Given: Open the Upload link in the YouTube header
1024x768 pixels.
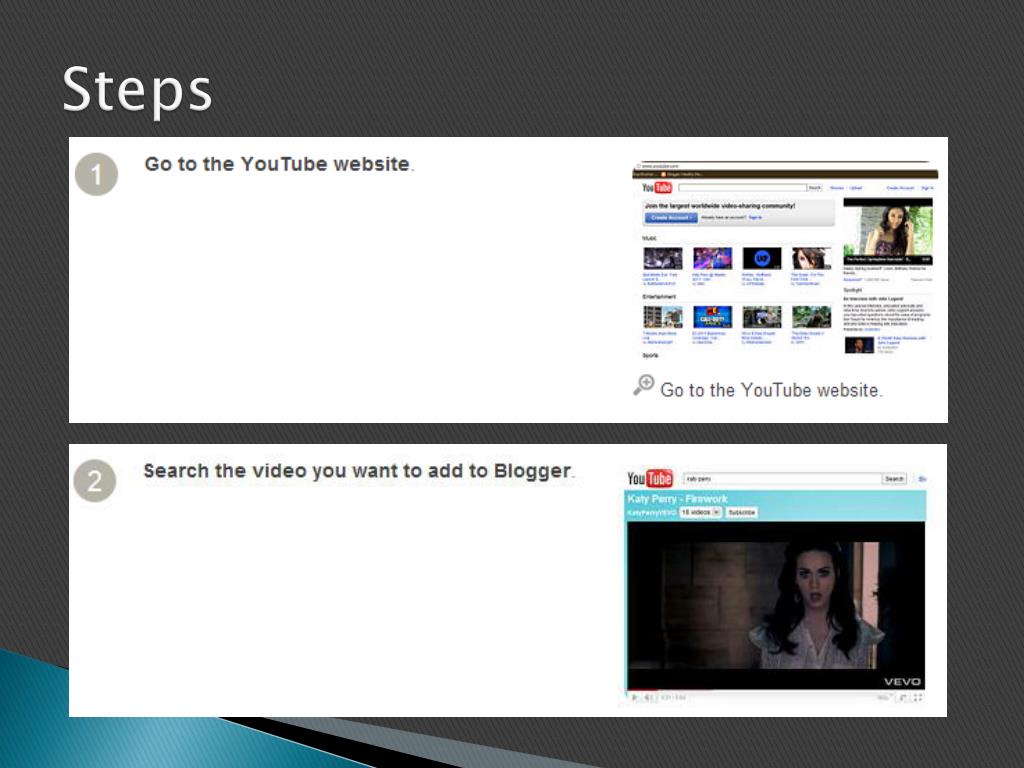Looking at the screenshot, I should pyautogui.click(x=856, y=188).
